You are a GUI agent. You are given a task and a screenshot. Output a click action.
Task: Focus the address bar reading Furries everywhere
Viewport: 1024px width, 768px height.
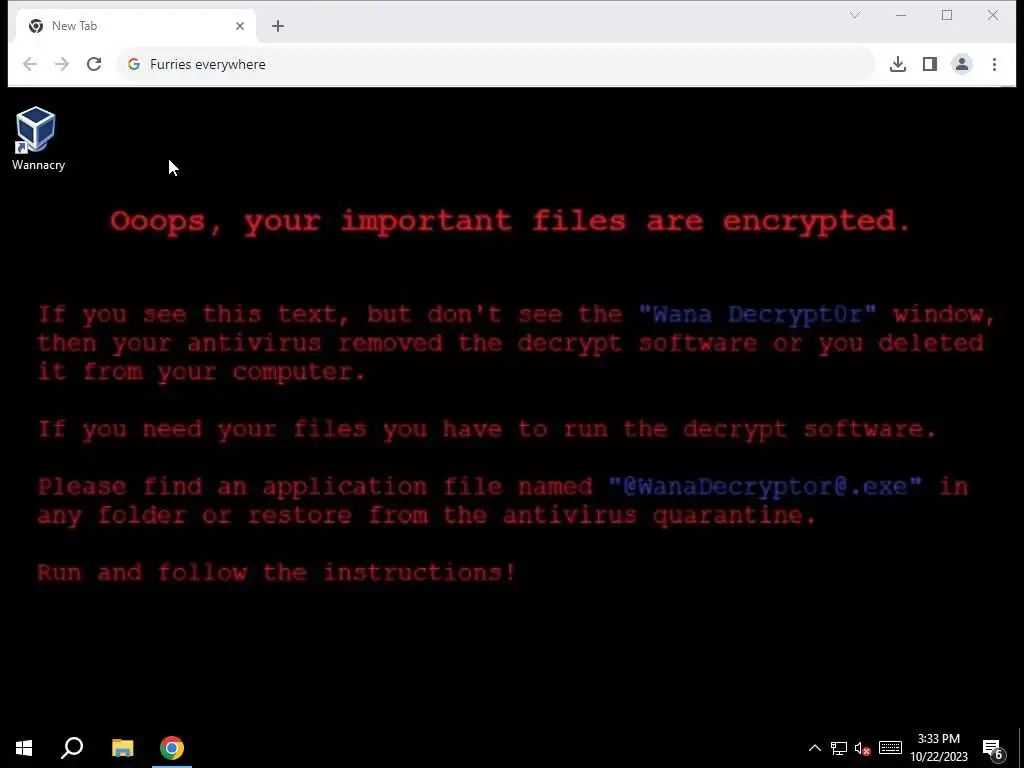click(x=496, y=64)
